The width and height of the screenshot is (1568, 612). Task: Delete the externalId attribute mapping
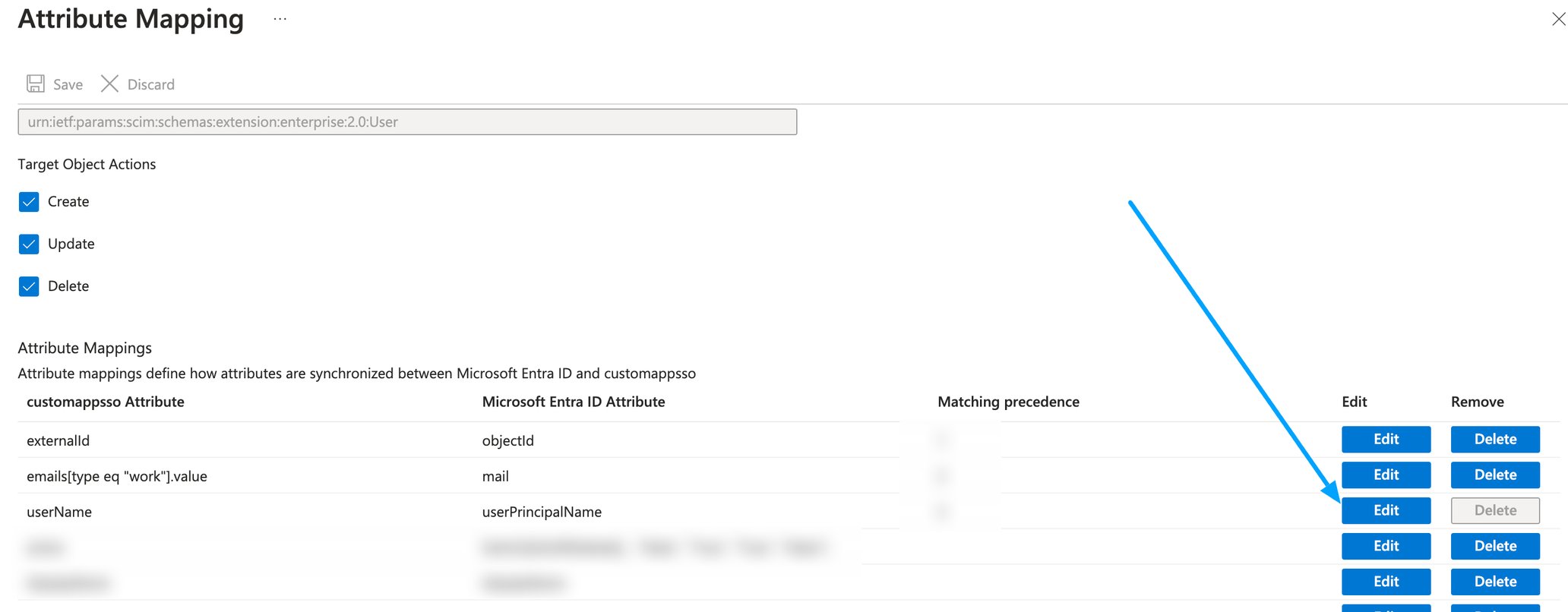[1494, 439]
